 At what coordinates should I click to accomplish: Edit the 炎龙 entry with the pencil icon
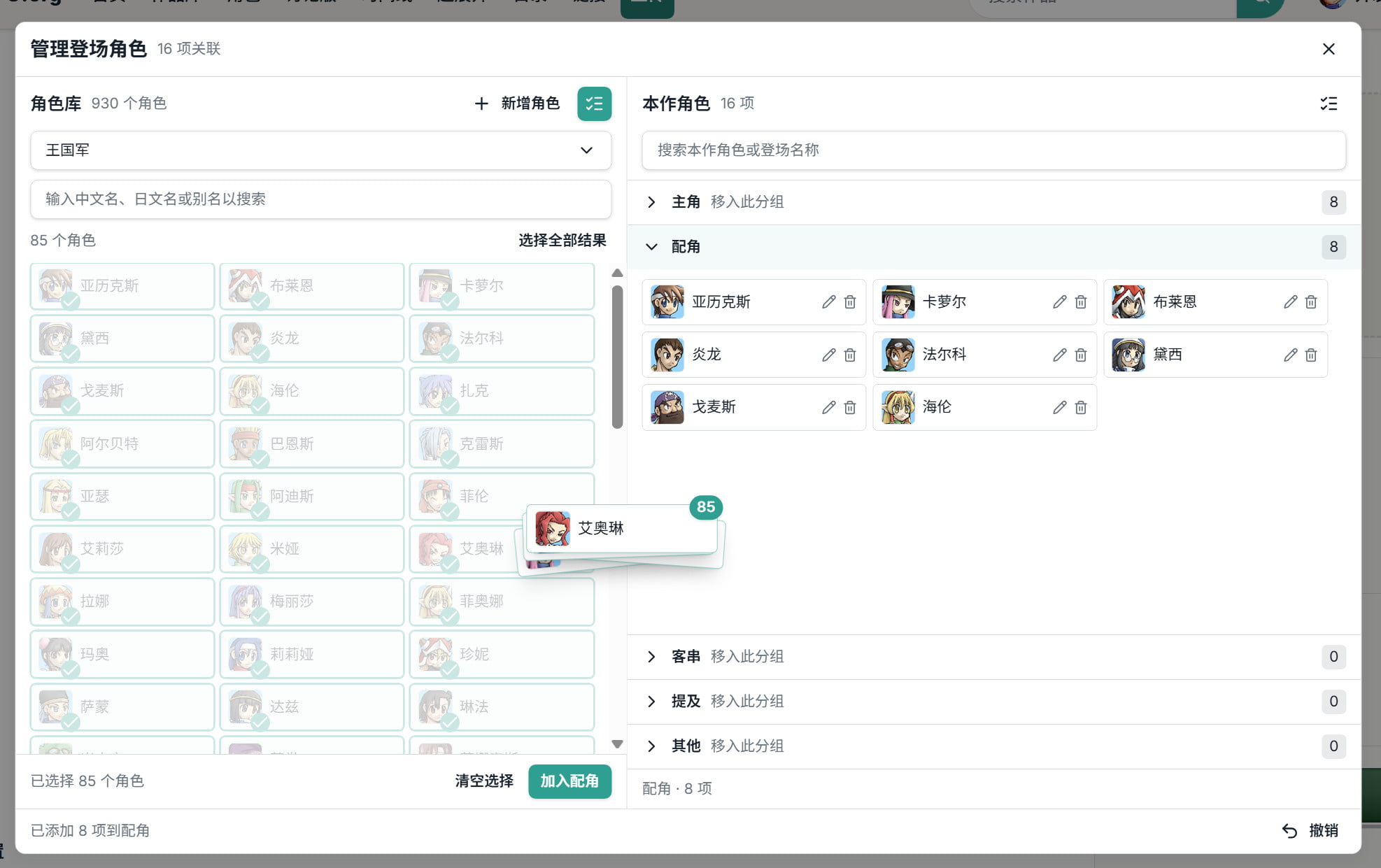point(828,355)
